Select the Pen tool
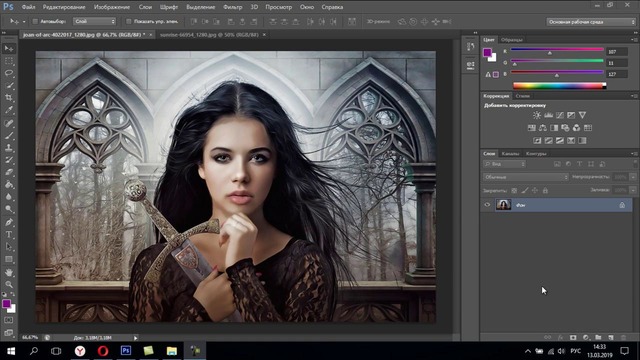640x360 pixels. click(x=9, y=222)
